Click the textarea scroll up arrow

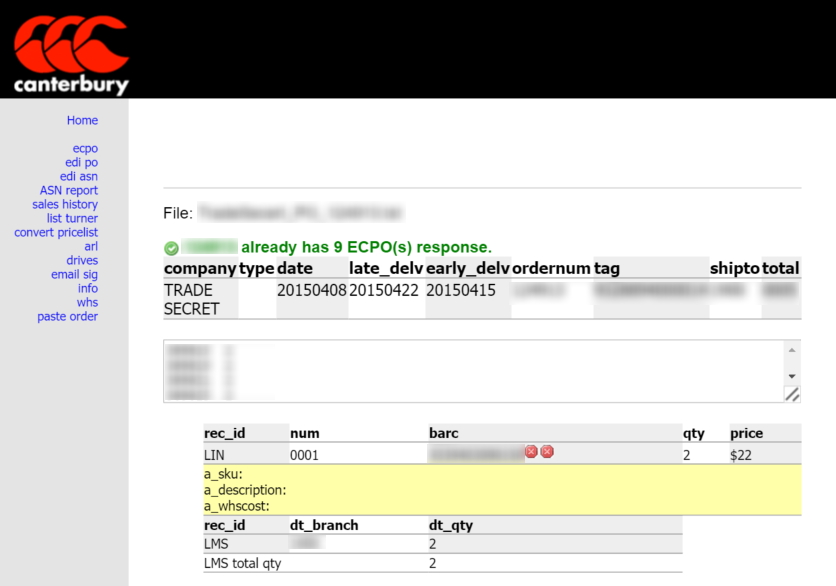pos(792,350)
